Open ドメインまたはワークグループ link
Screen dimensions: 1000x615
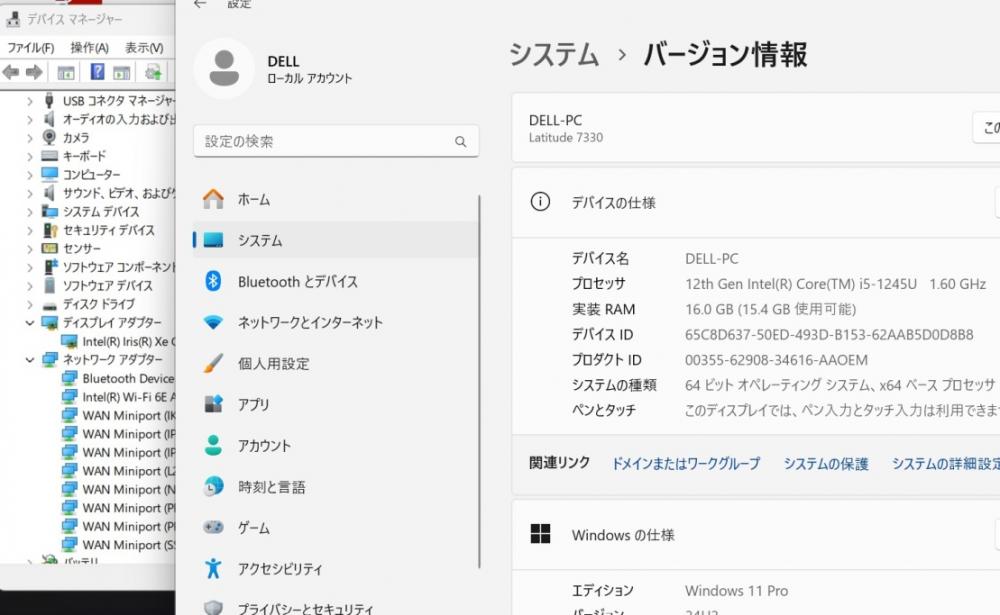[x=686, y=464]
